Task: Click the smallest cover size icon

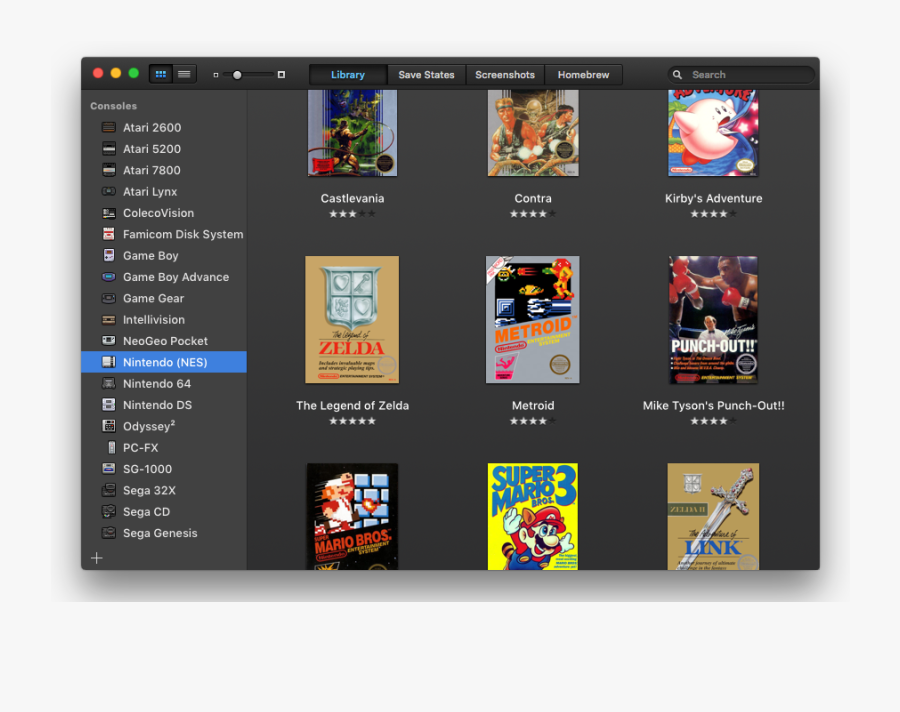Action: [x=216, y=75]
